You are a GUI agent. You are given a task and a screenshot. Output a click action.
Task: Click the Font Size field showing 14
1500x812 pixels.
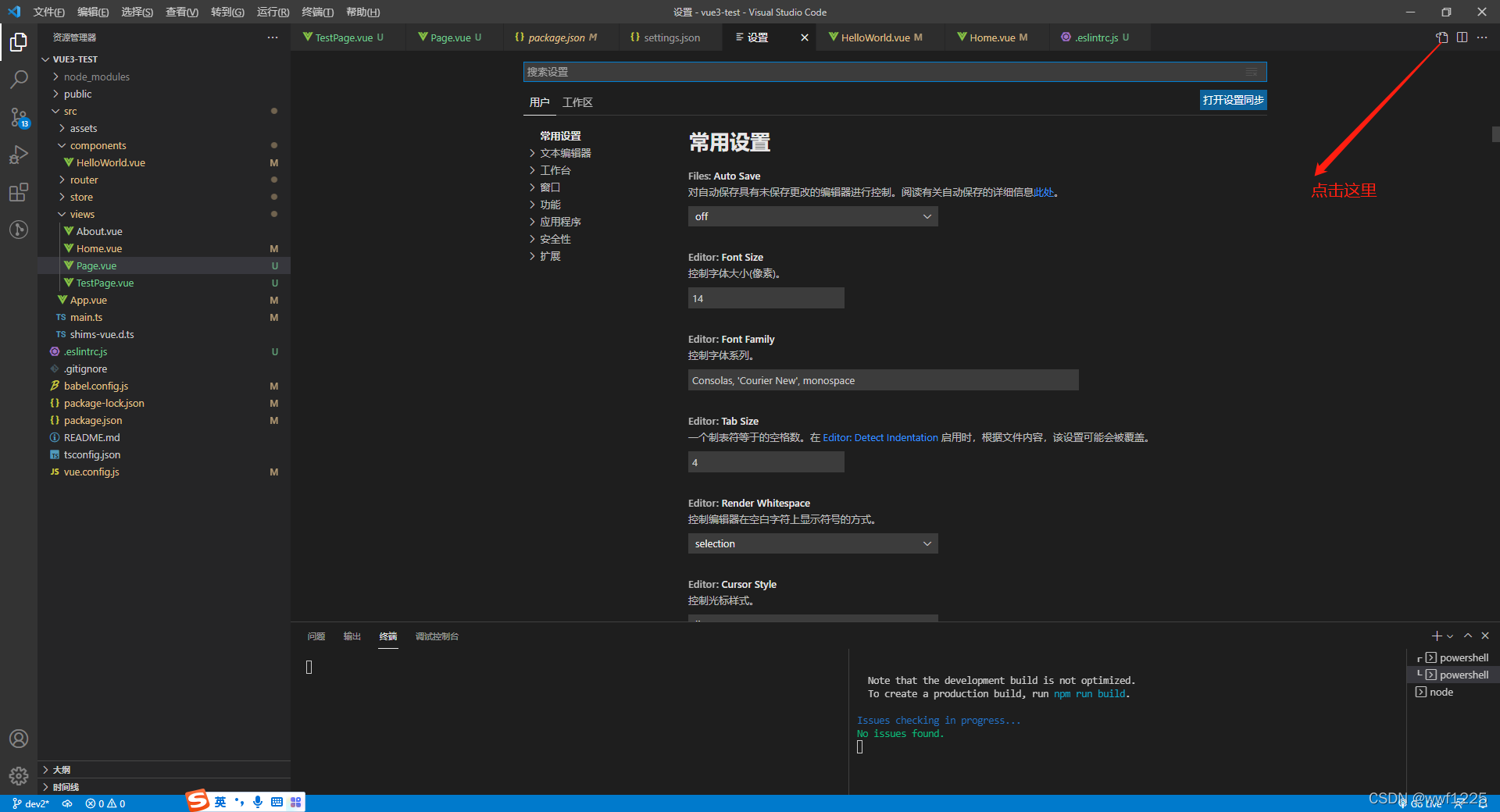pyautogui.click(x=766, y=298)
